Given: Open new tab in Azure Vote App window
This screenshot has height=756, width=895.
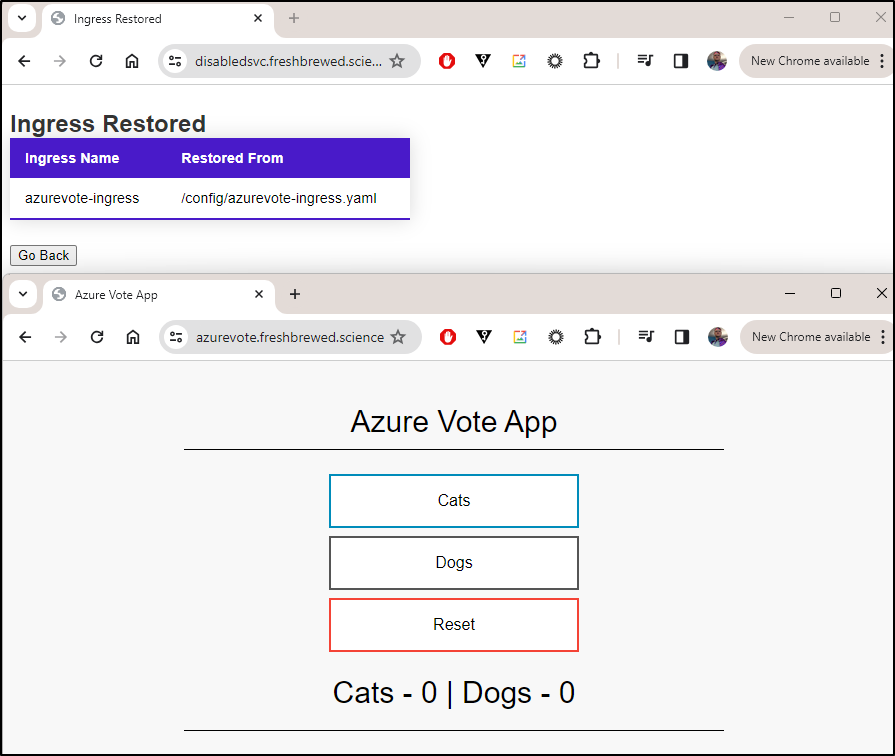Looking at the screenshot, I should (295, 294).
